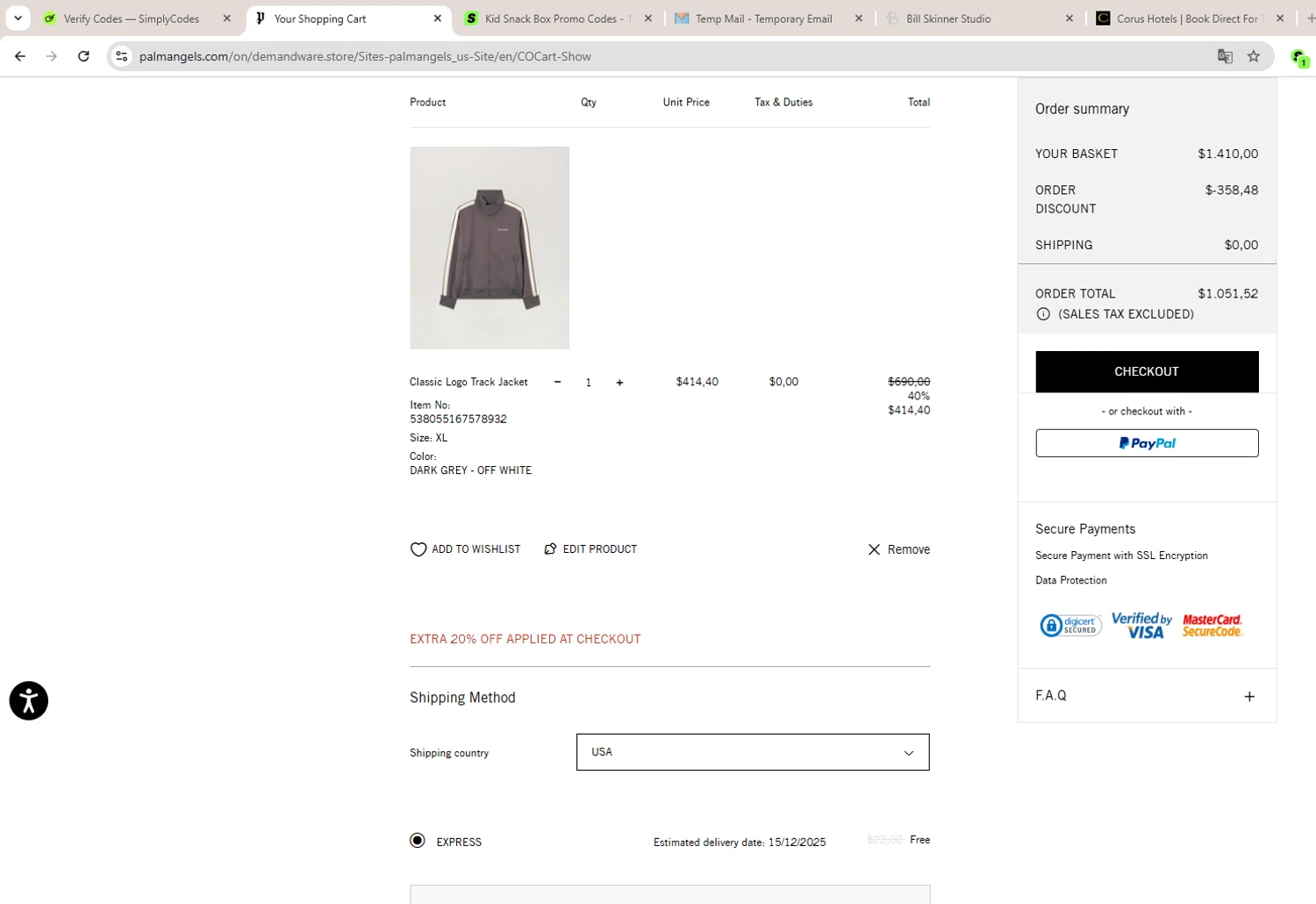Close the Your Shopping Cart tab

(x=438, y=18)
